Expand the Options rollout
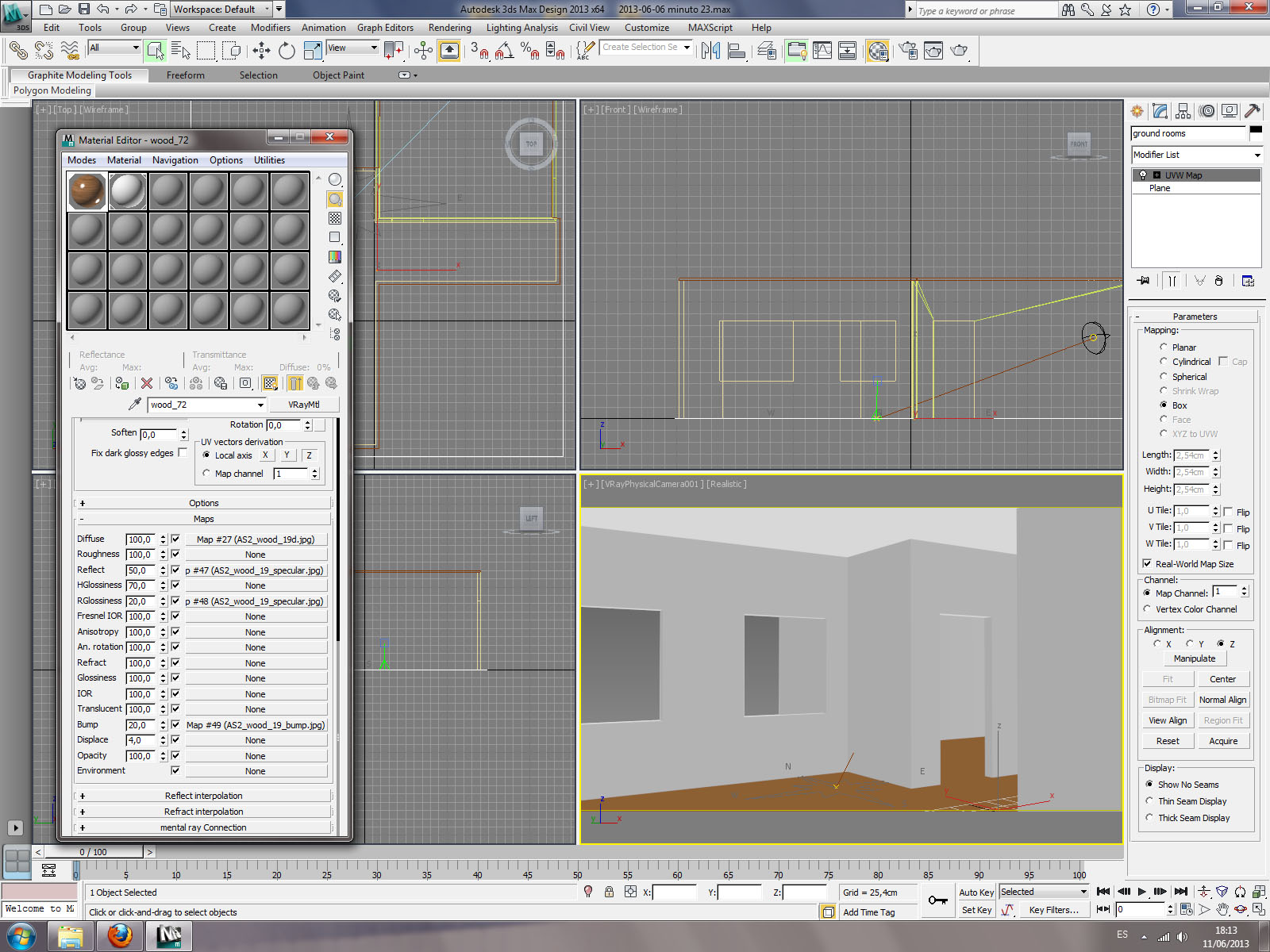This screenshot has width=1270, height=952. [203, 503]
